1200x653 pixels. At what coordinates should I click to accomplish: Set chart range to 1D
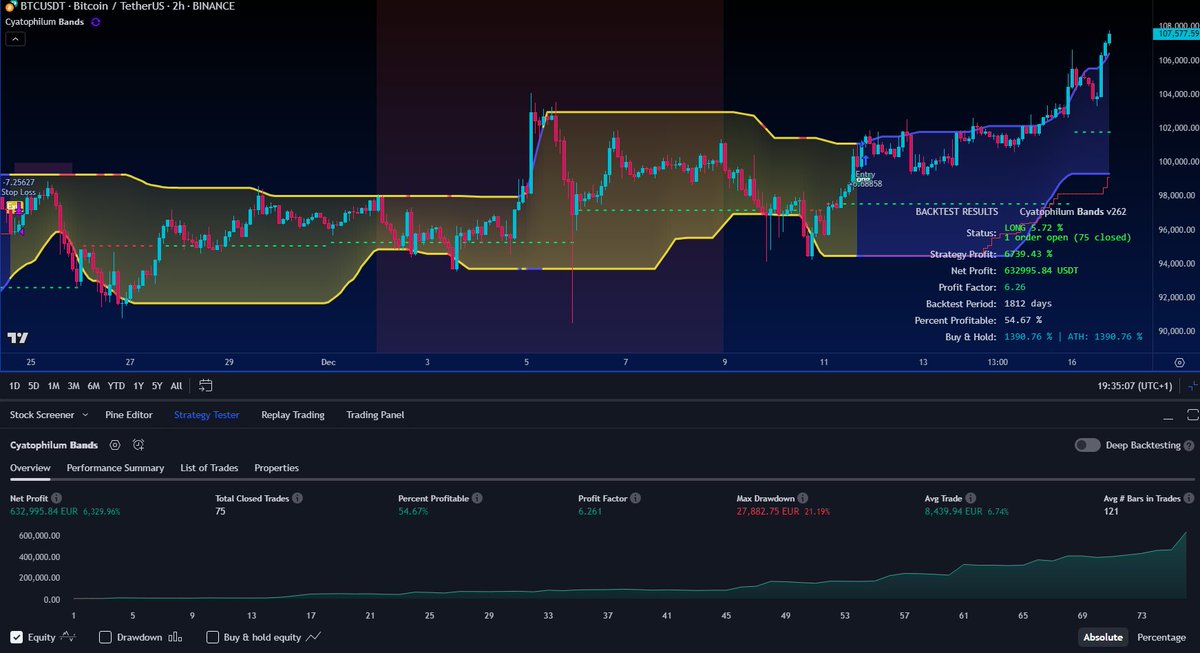14,385
